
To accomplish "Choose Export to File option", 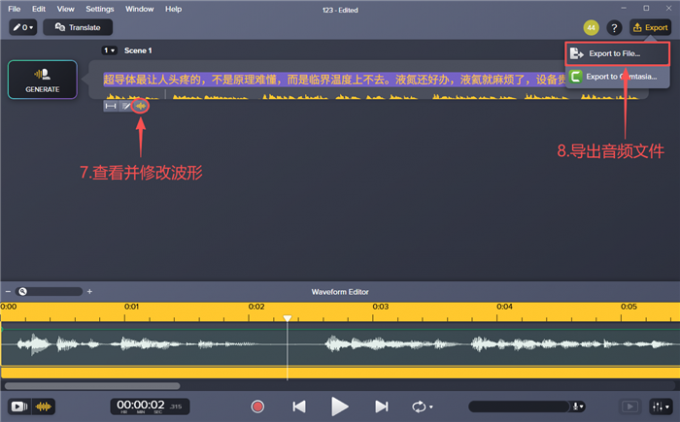I will point(617,54).
